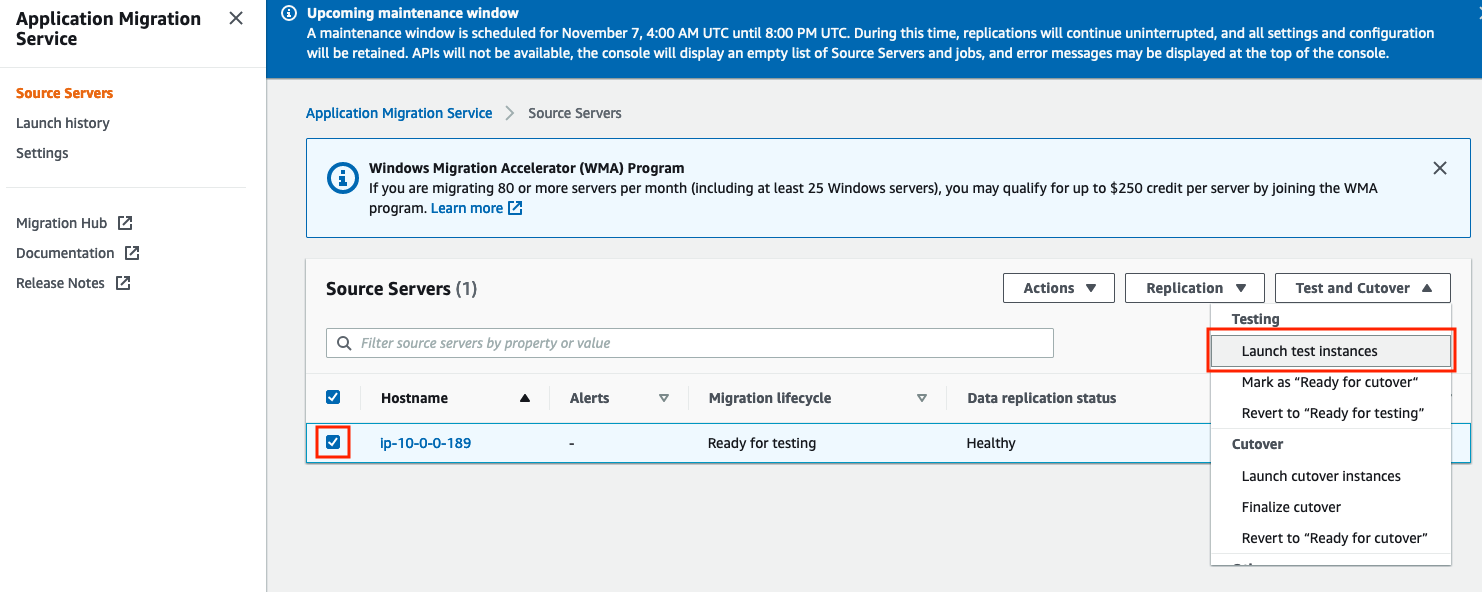Choose Mark as "Ready for cutover"
Image resolution: width=1482 pixels, height=592 pixels.
[x=1330, y=382]
